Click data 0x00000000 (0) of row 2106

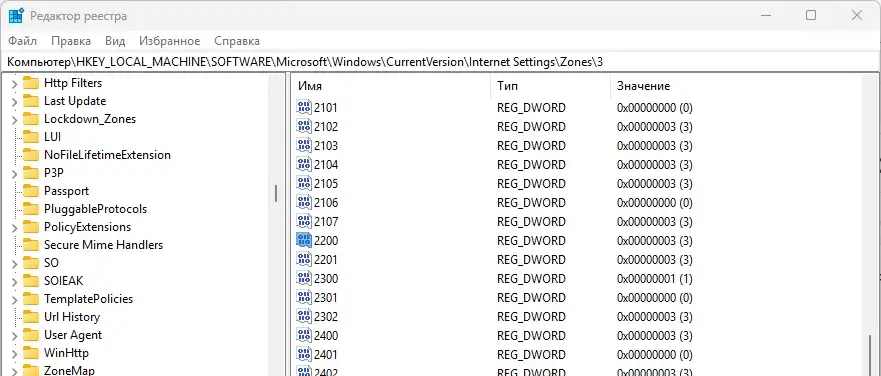[655, 202]
